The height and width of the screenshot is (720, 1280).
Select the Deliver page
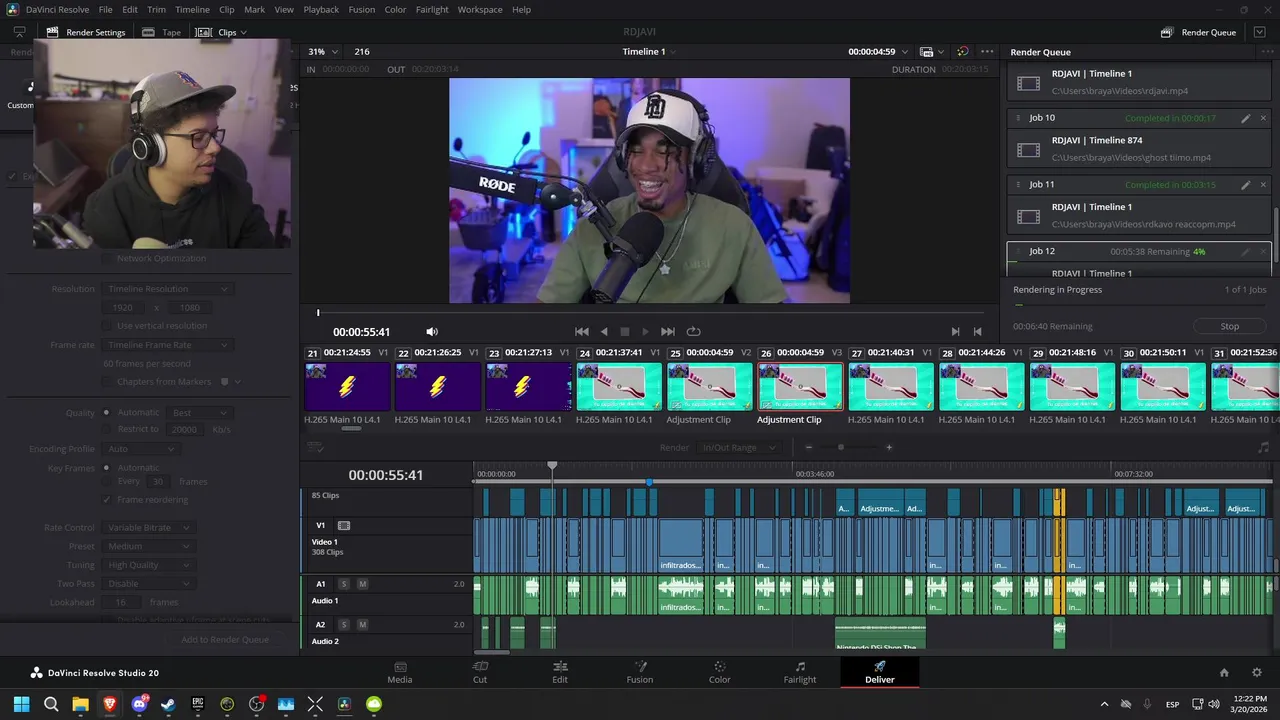[x=880, y=672]
